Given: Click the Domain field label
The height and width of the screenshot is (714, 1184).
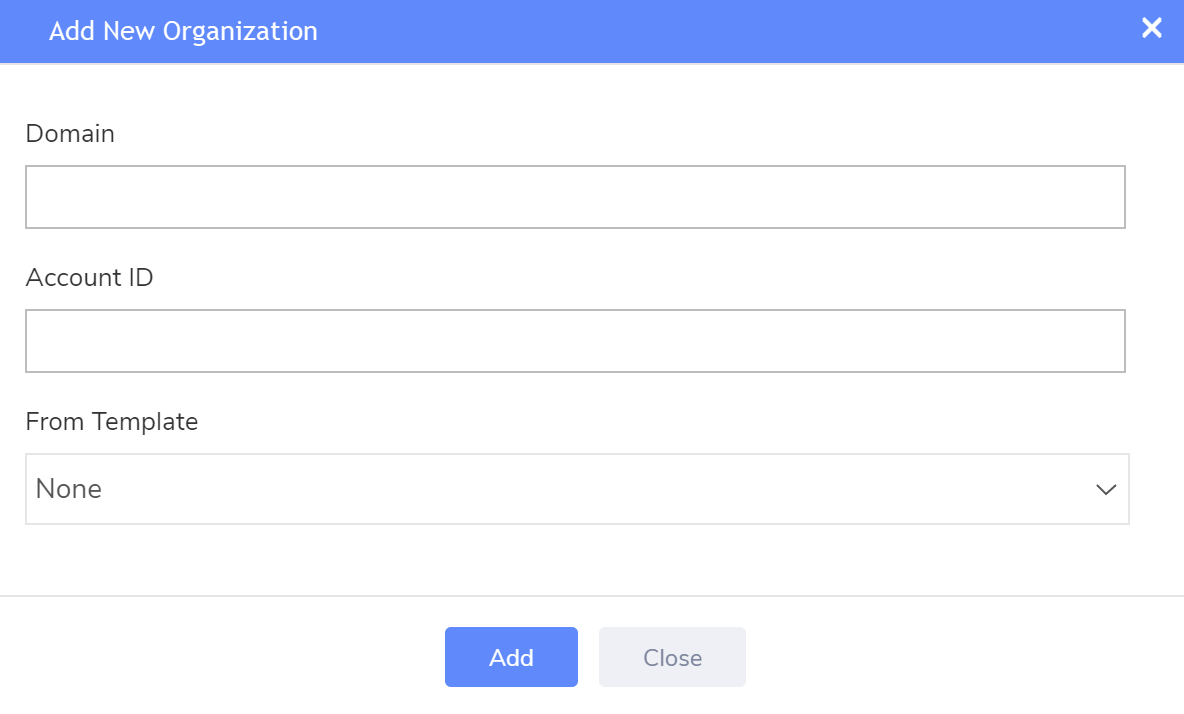Looking at the screenshot, I should pyautogui.click(x=70, y=133).
